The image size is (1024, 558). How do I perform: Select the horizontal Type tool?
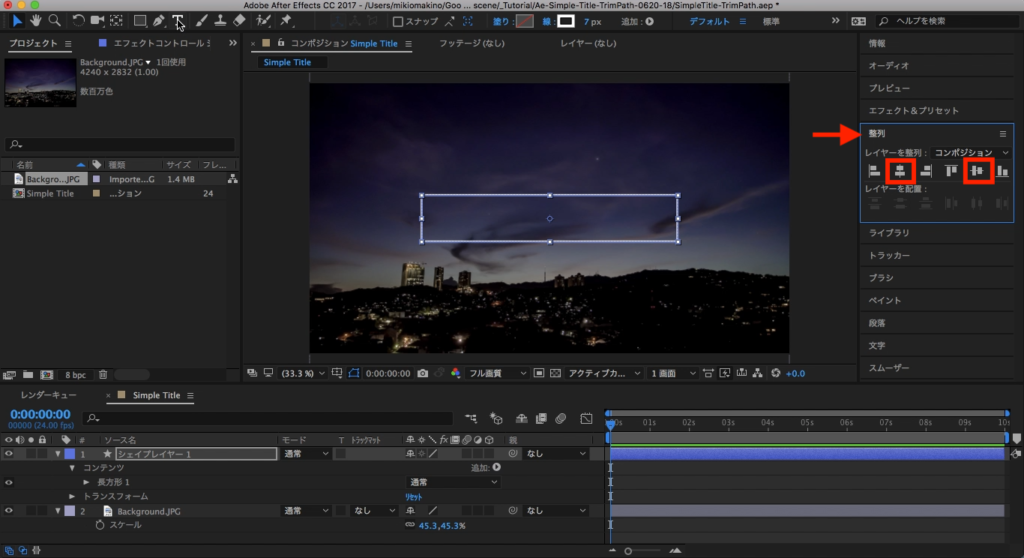coord(178,20)
